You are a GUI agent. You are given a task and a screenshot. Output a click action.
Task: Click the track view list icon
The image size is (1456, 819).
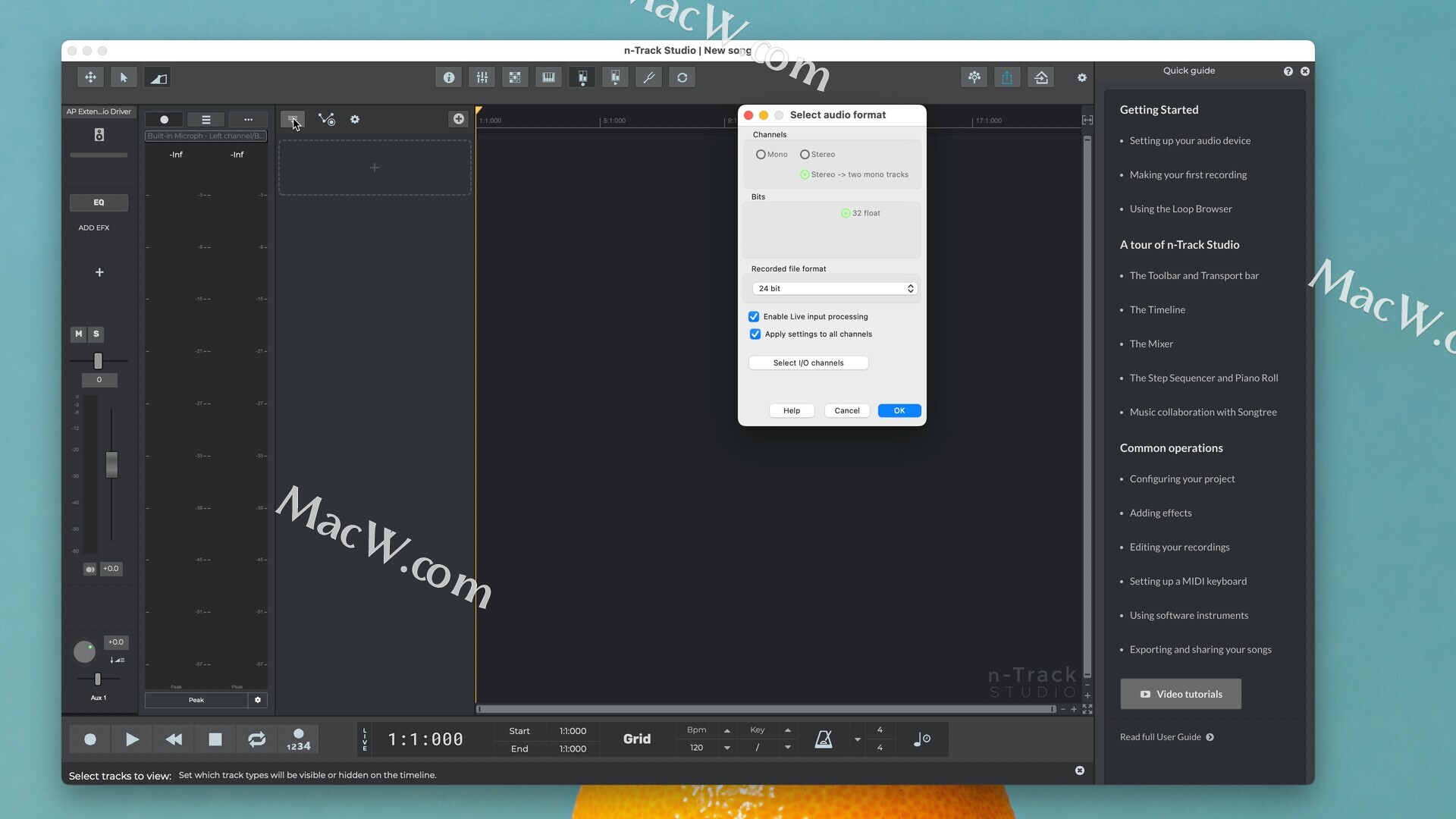tap(293, 119)
